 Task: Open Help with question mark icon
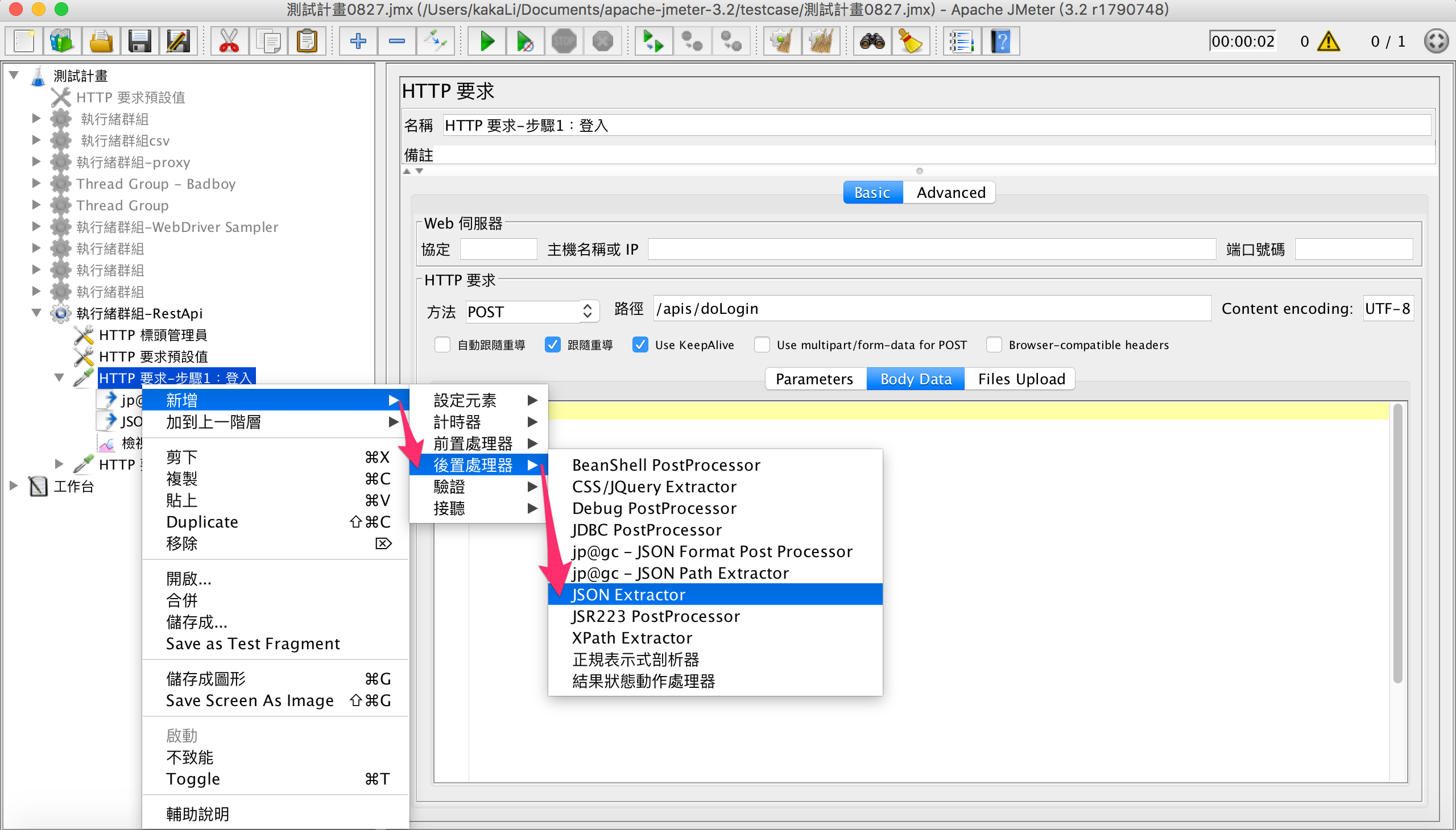(1000, 41)
